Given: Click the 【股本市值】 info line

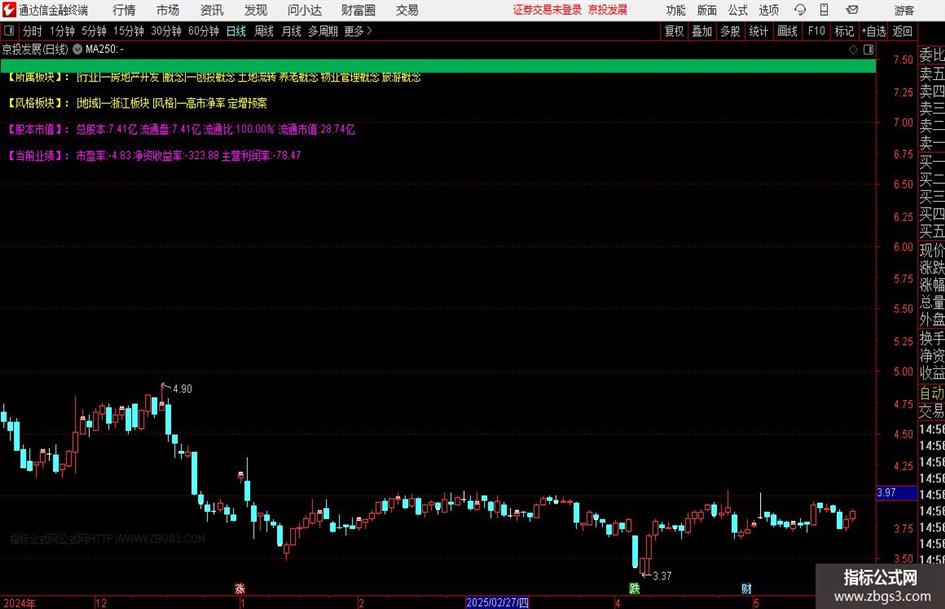Looking at the screenshot, I should pos(181,129).
